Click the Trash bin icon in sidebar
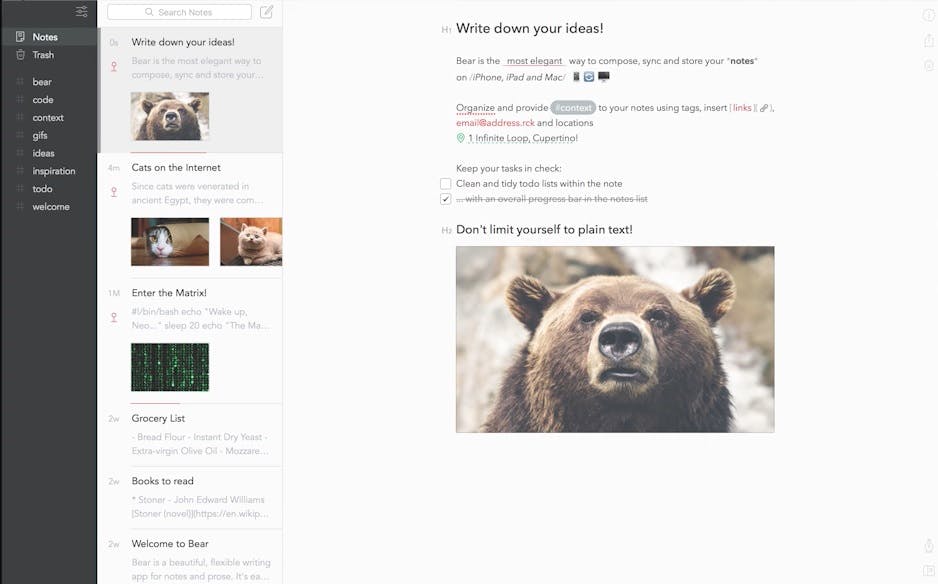The height and width of the screenshot is (584, 938). 19,54
